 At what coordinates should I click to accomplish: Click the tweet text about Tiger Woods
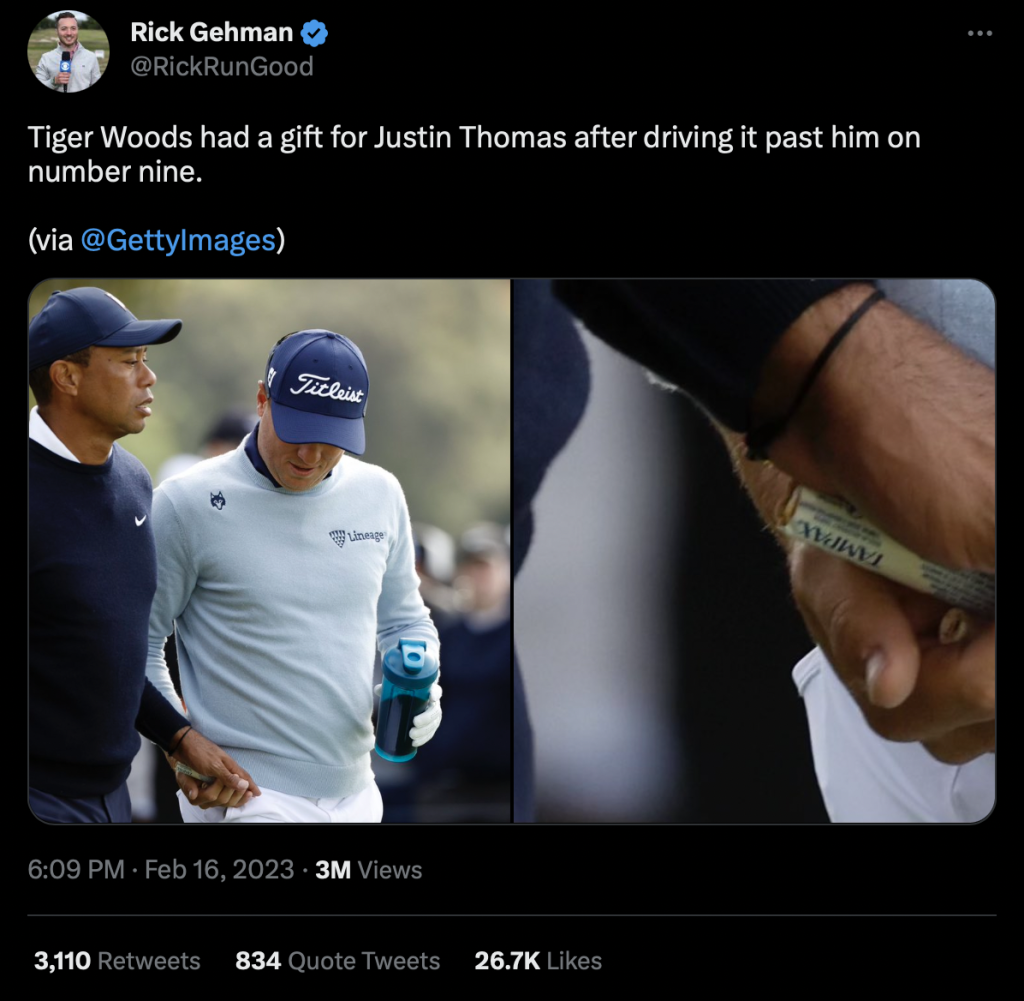tap(474, 155)
